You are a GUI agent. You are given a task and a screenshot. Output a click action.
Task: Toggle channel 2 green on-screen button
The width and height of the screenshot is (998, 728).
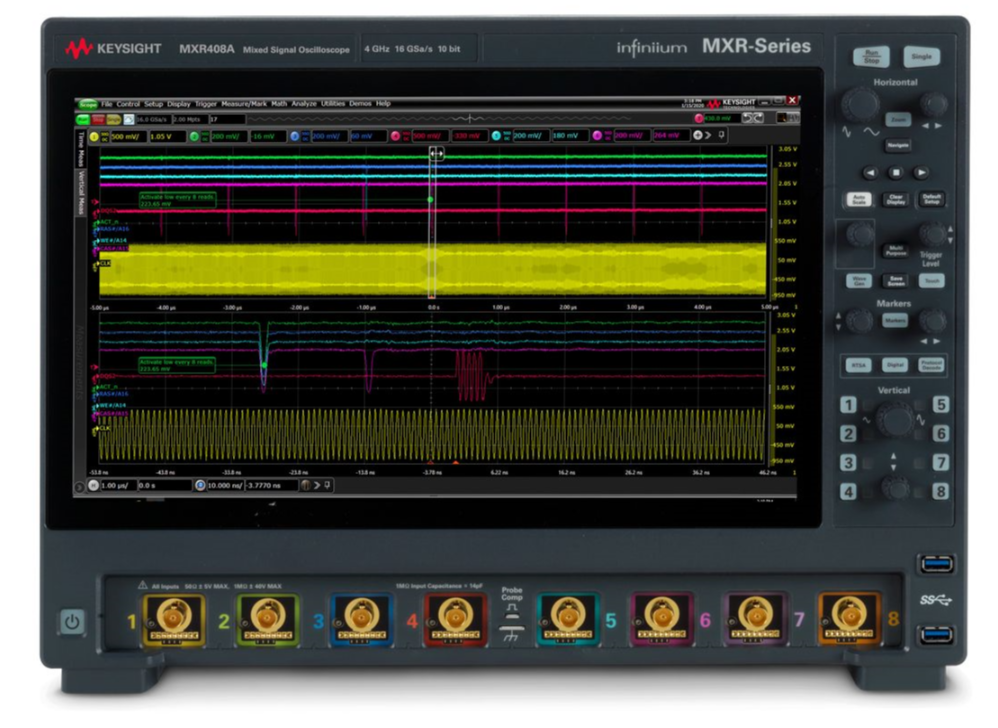195,136
